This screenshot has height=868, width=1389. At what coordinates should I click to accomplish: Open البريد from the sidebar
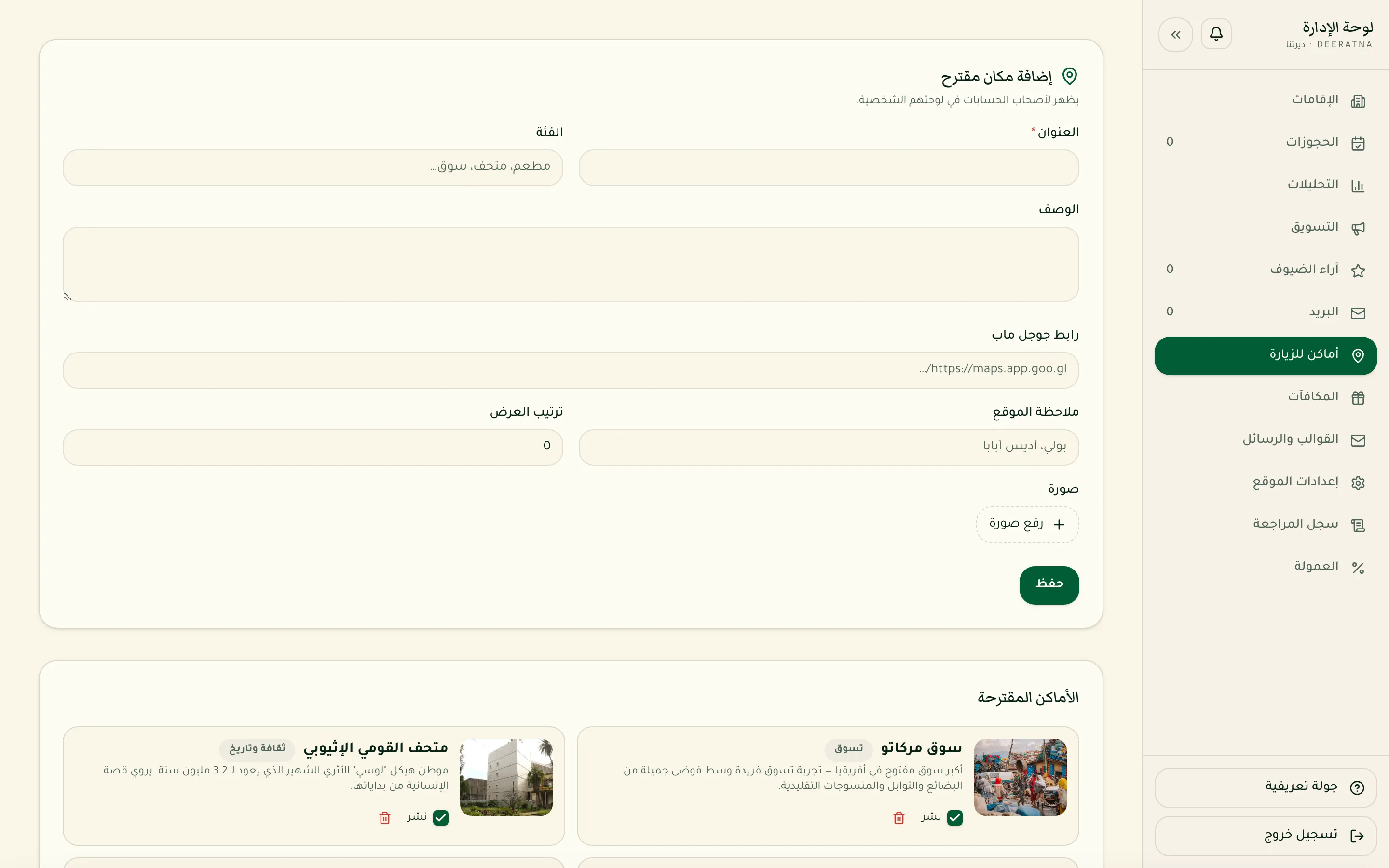pos(1265,313)
